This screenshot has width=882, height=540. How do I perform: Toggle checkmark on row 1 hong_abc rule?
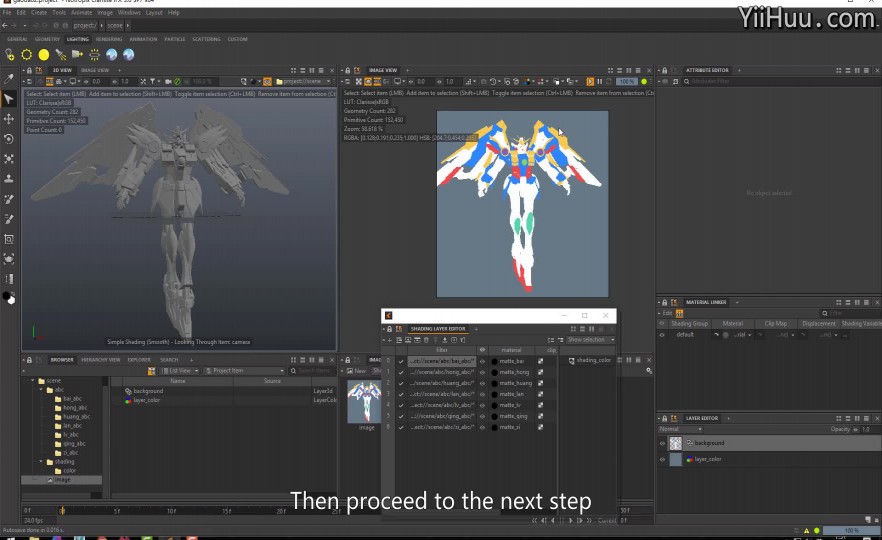[401, 372]
